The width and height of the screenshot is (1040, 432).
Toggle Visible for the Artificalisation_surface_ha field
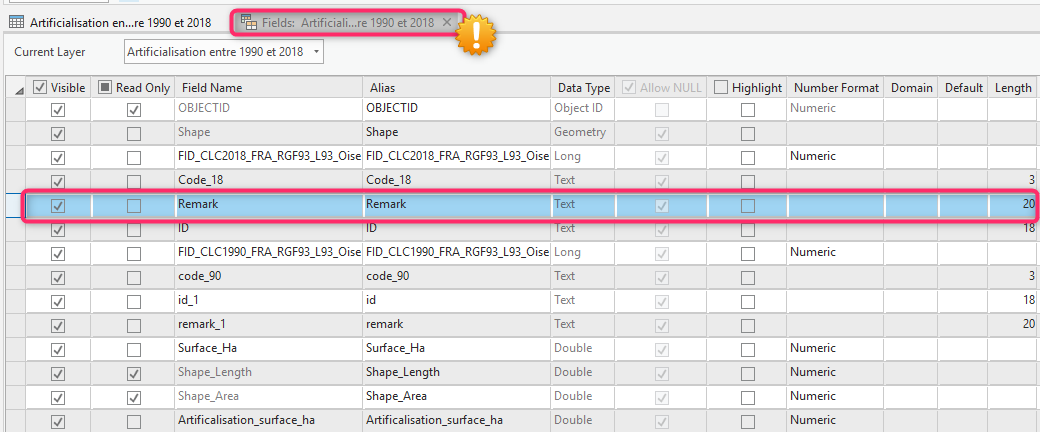(x=58, y=422)
